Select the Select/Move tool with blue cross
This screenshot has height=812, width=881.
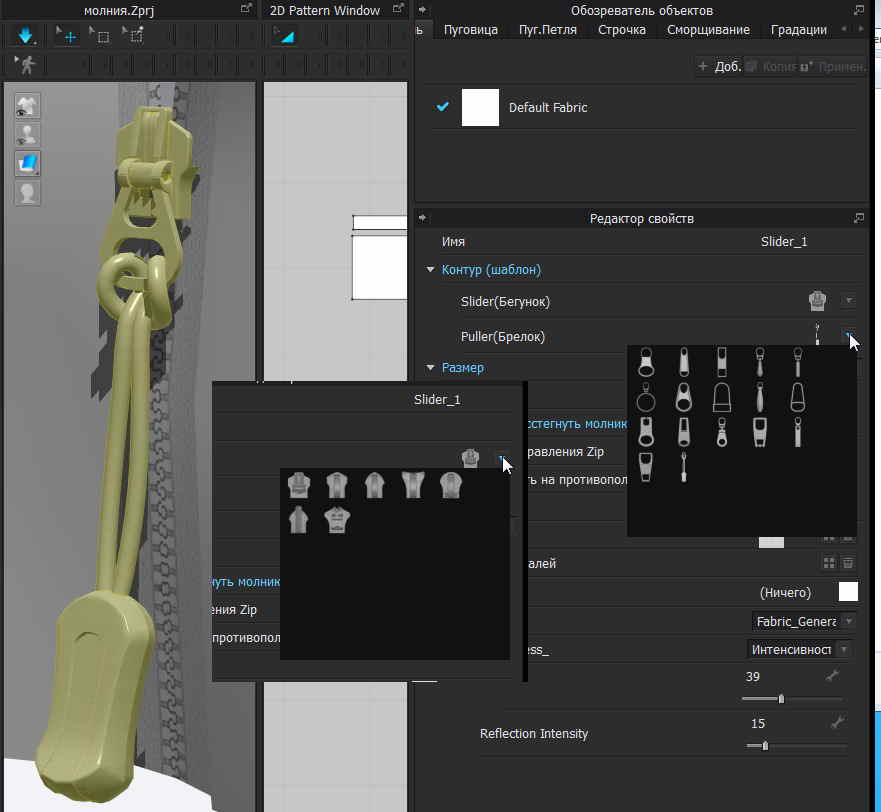66,37
